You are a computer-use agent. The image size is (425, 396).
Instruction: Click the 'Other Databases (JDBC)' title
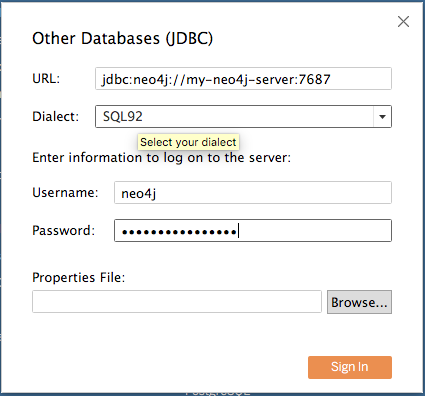122,38
